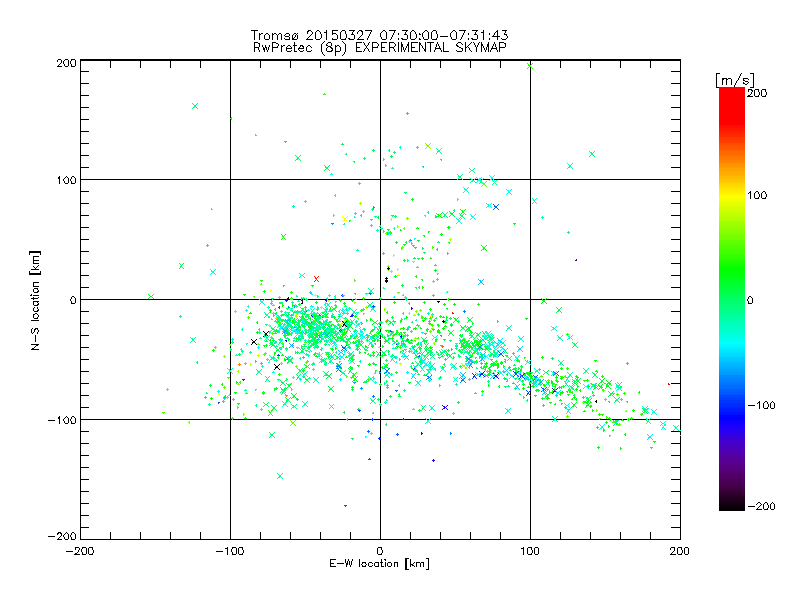The width and height of the screenshot is (800, 600).
Task: Click the red X marker near the zero line
Action: tap(316, 279)
